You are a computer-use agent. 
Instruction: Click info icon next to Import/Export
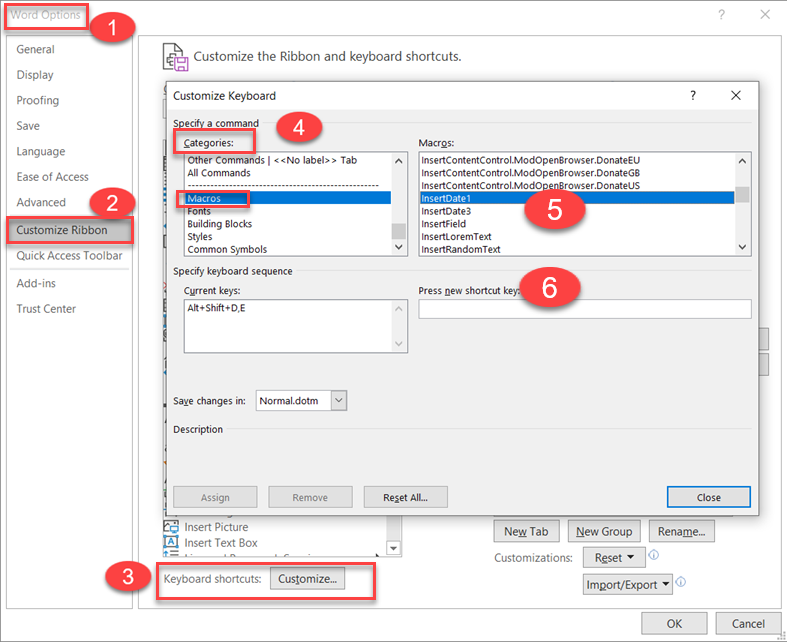pyautogui.click(x=681, y=582)
